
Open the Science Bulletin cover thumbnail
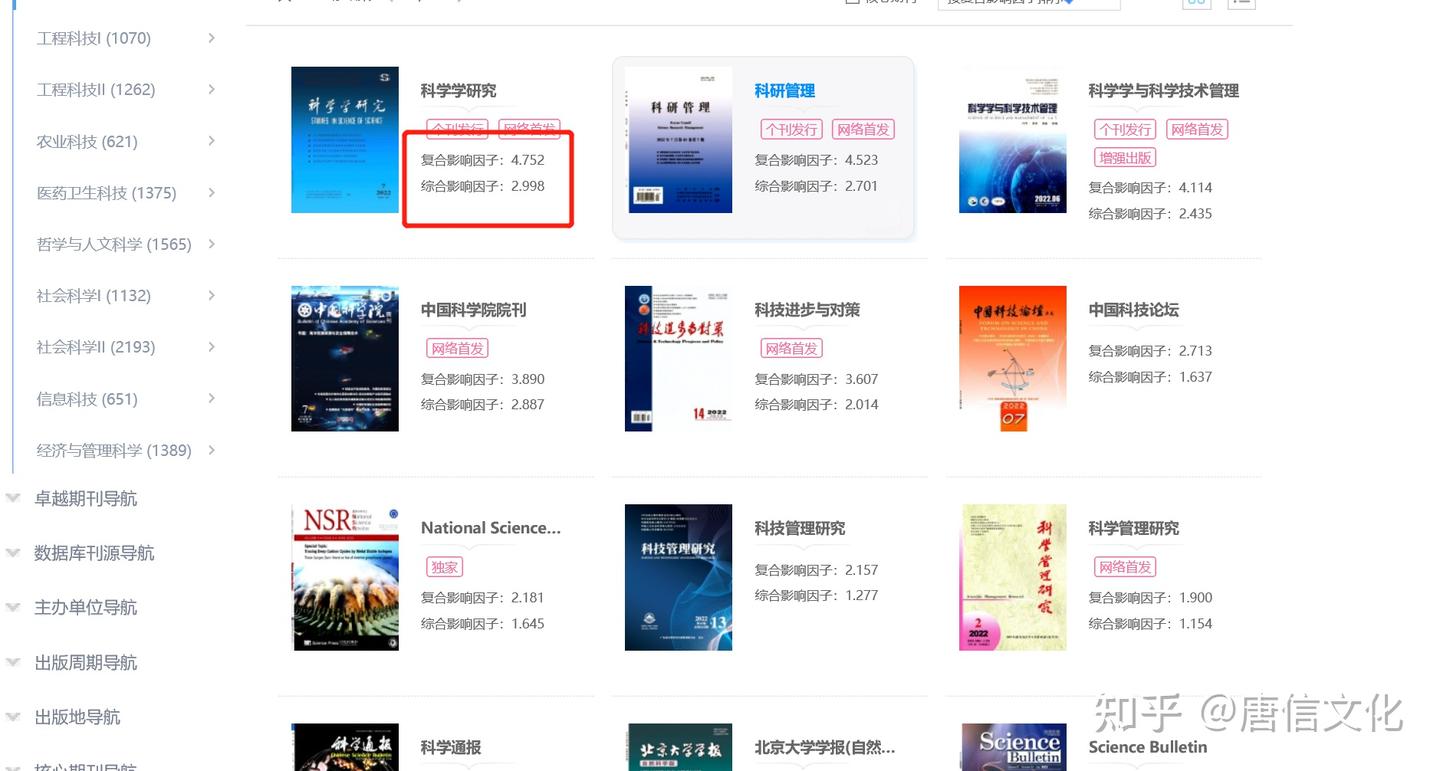pyautogui.click(x=1012, y=747)
